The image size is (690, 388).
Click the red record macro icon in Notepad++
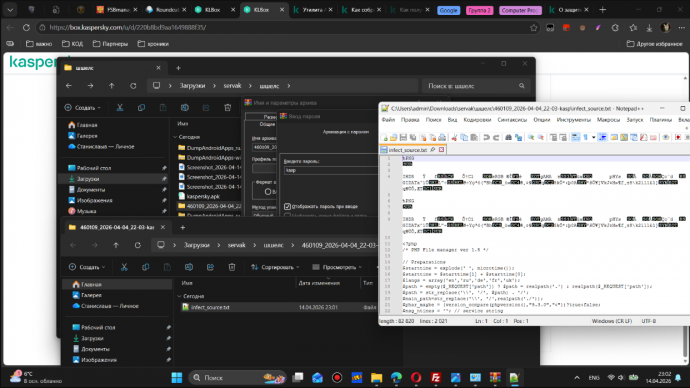click(678, 138)
